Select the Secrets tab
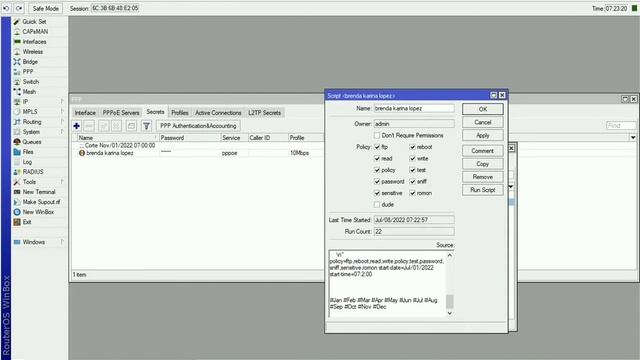The width and height of the screenshot is (640, 360). pyautogui.click(x=155, y=112)
